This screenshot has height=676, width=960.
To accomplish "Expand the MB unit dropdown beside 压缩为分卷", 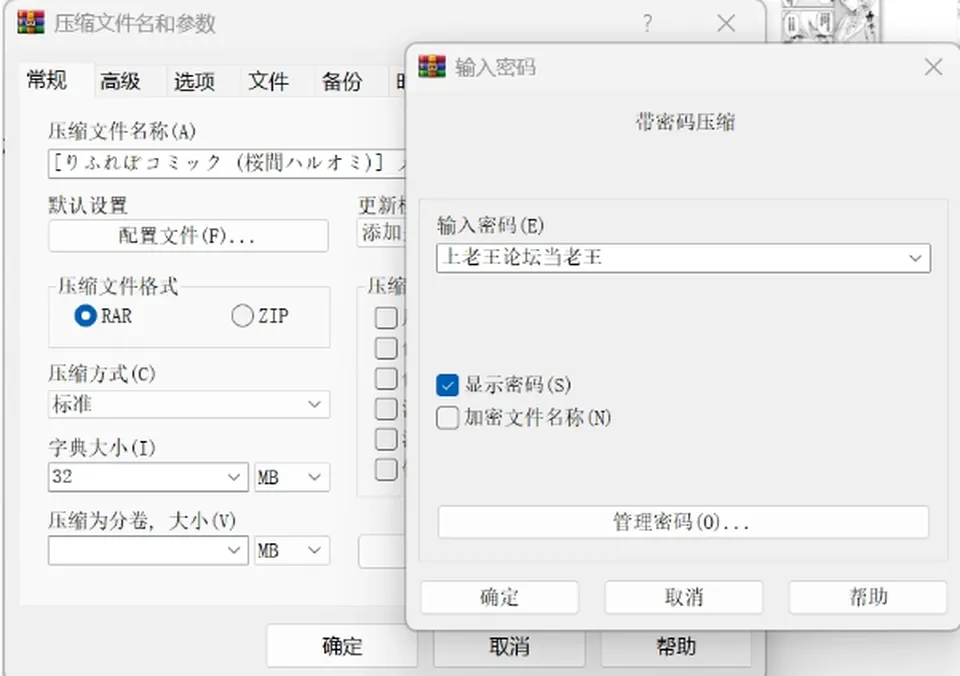I will coord(292,550).
